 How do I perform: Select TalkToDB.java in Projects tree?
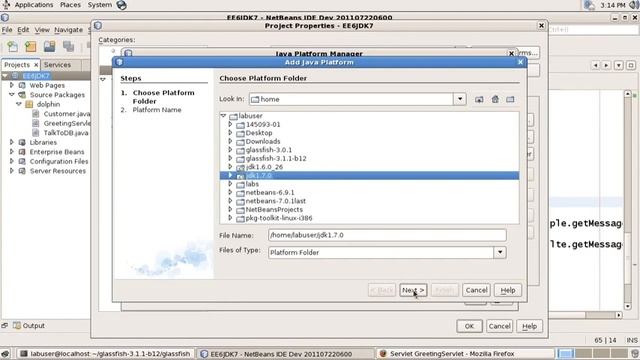(66, 133)
